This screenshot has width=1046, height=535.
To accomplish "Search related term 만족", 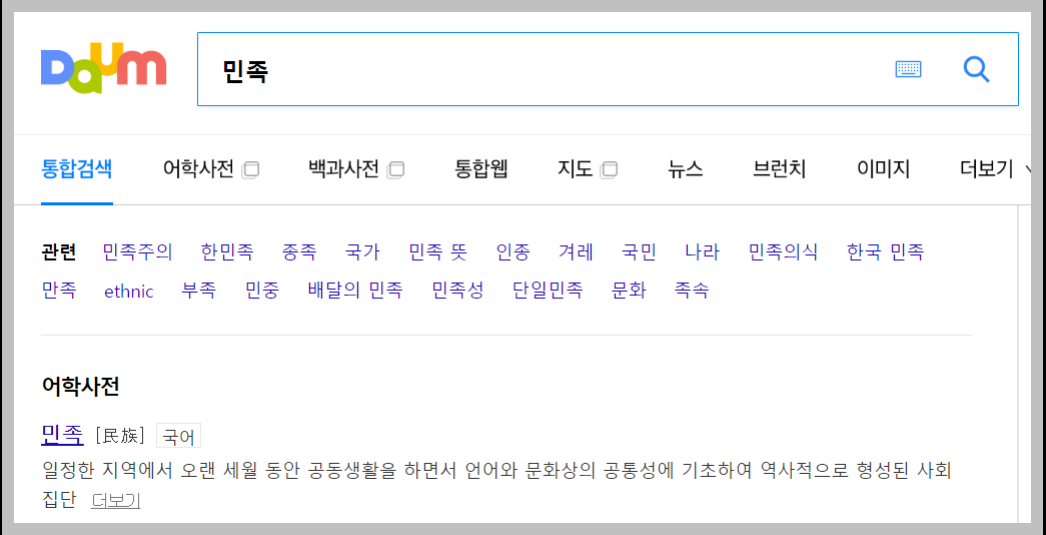I will coord(59,291).
